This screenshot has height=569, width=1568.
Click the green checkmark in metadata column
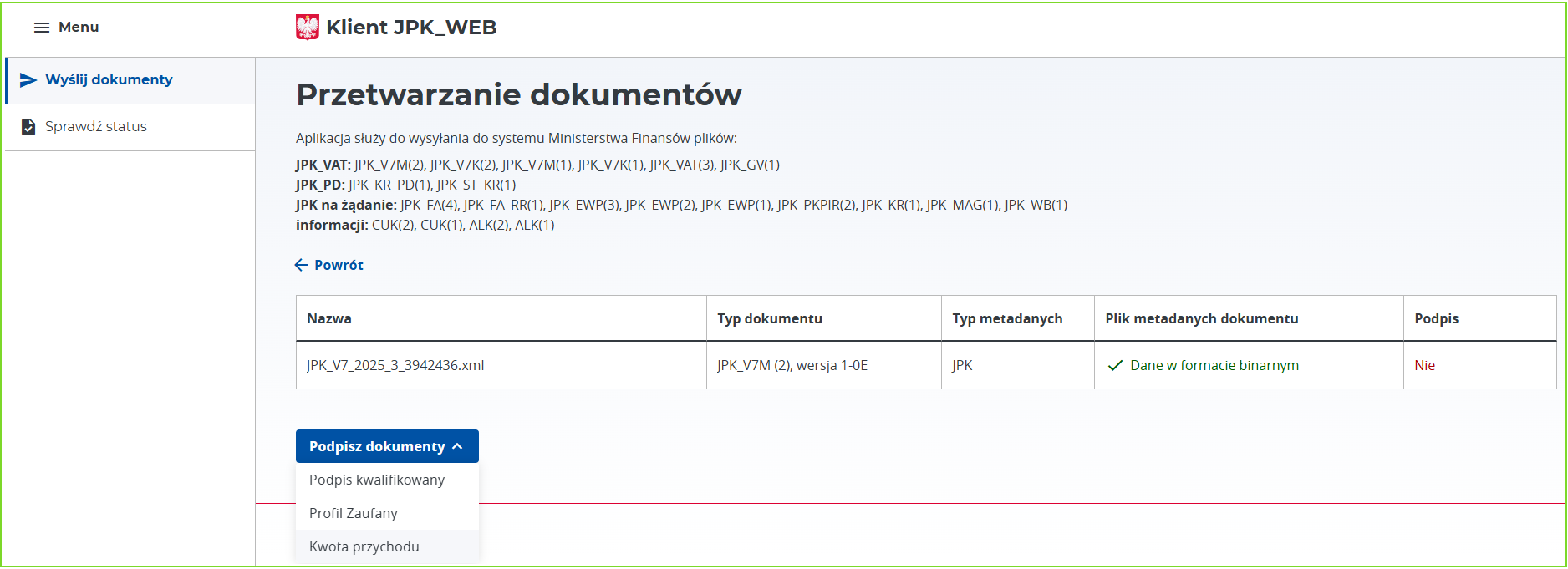1114,365
